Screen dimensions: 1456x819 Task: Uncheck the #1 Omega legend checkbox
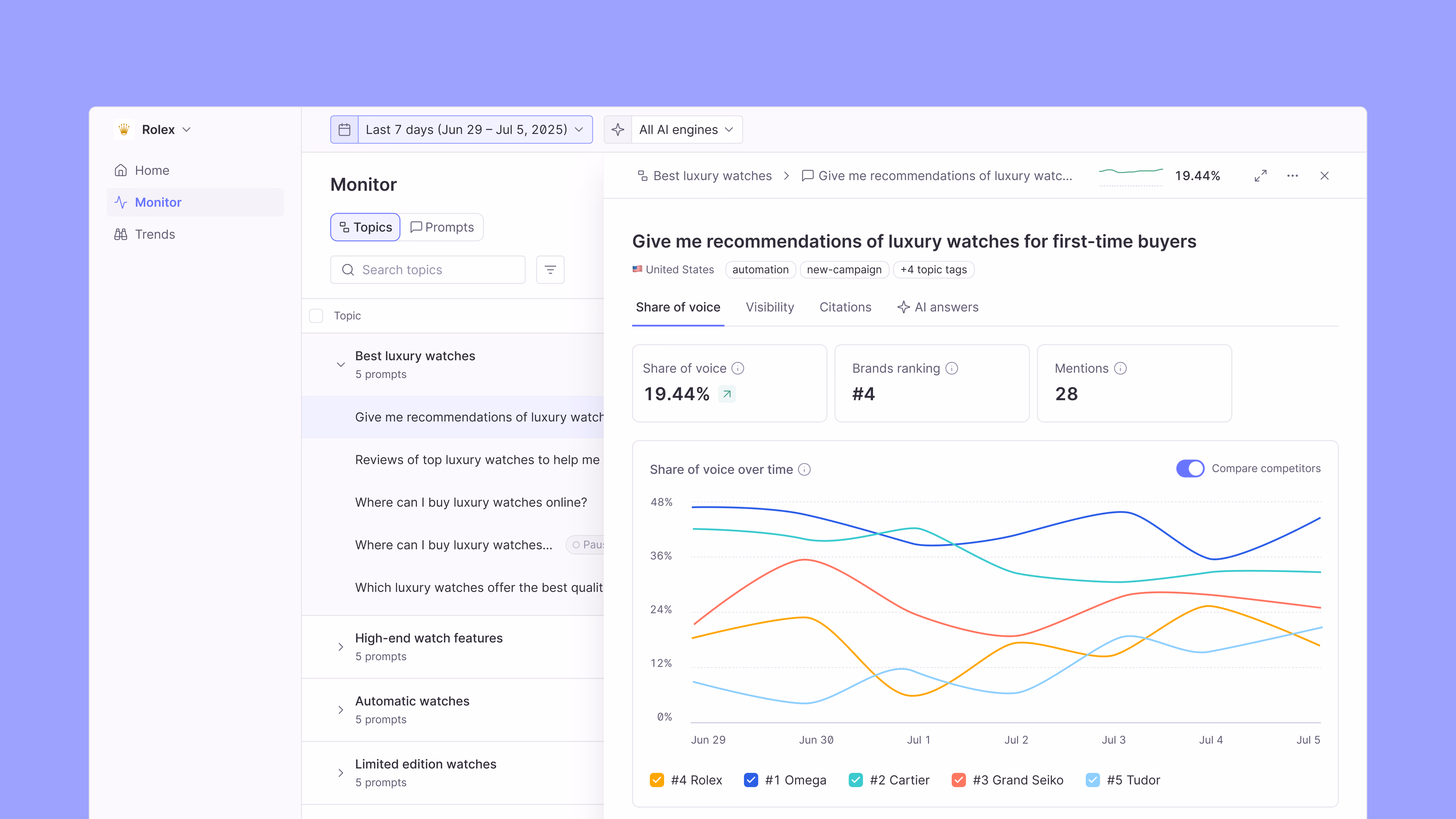751,780
